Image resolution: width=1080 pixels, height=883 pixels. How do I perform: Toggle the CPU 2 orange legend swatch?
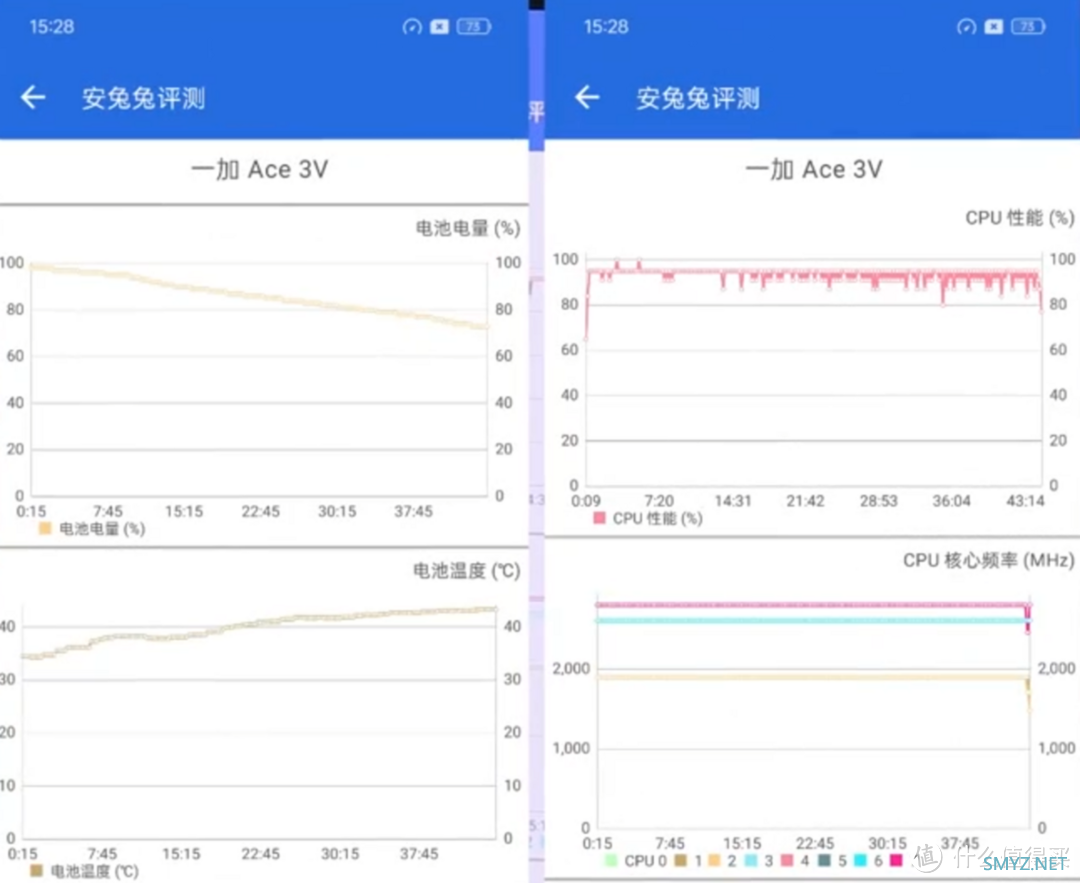[714, 860]
